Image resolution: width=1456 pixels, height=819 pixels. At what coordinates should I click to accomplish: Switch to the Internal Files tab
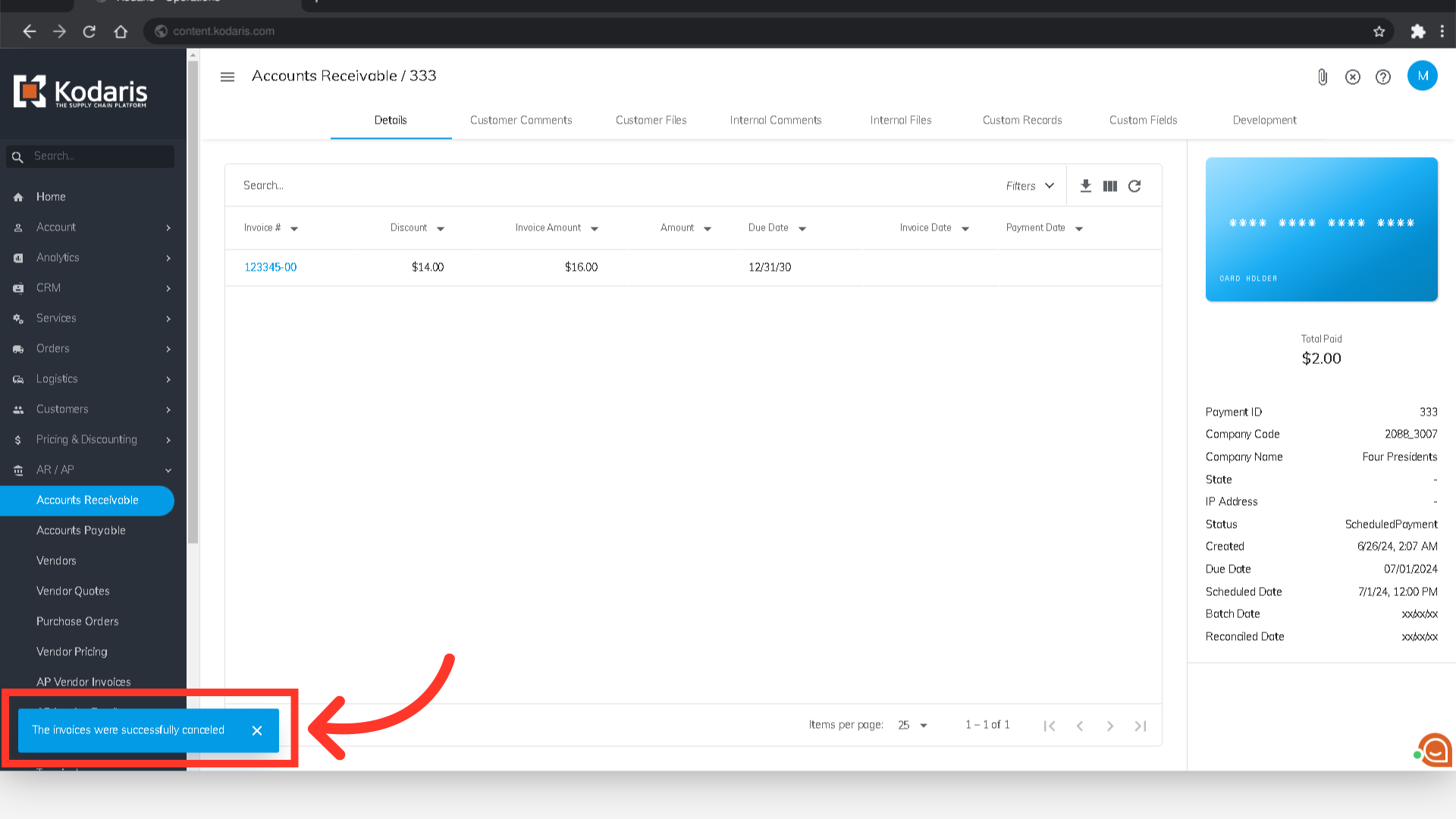901,120
